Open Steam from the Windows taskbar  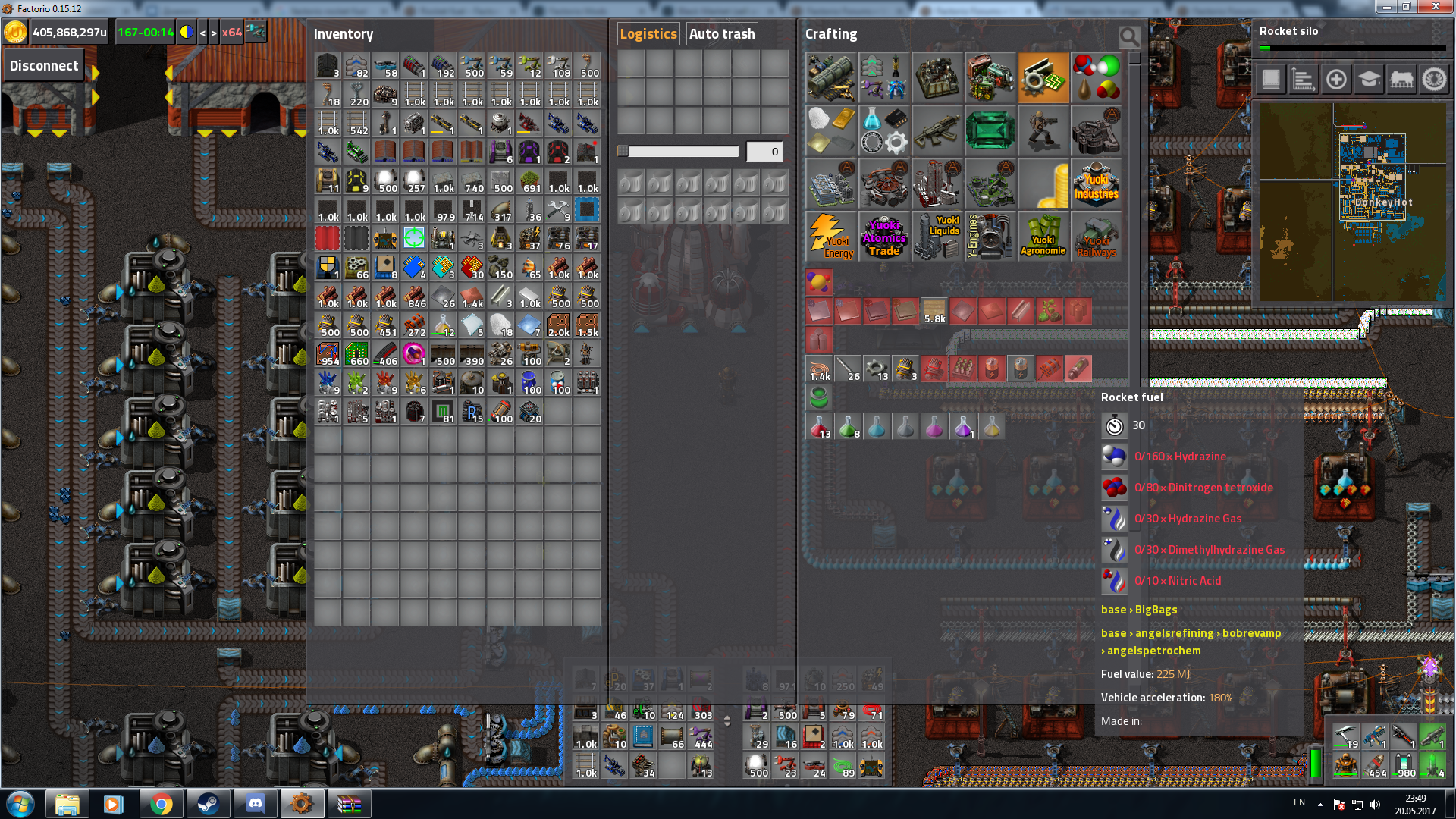pos(208,803)
